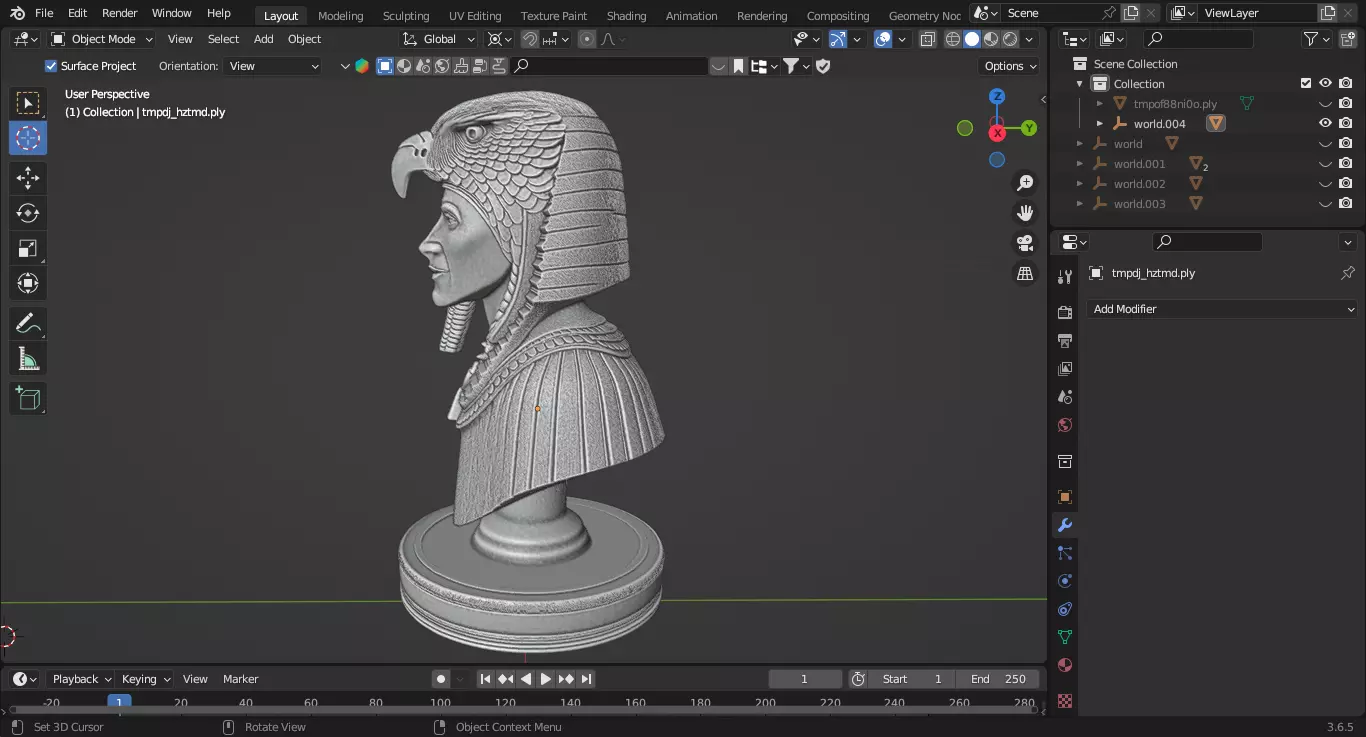The image size is (1366, 737).
Task: Show tmpof88ni0o.ply in viewport
Action: [x=1325, y=103]
